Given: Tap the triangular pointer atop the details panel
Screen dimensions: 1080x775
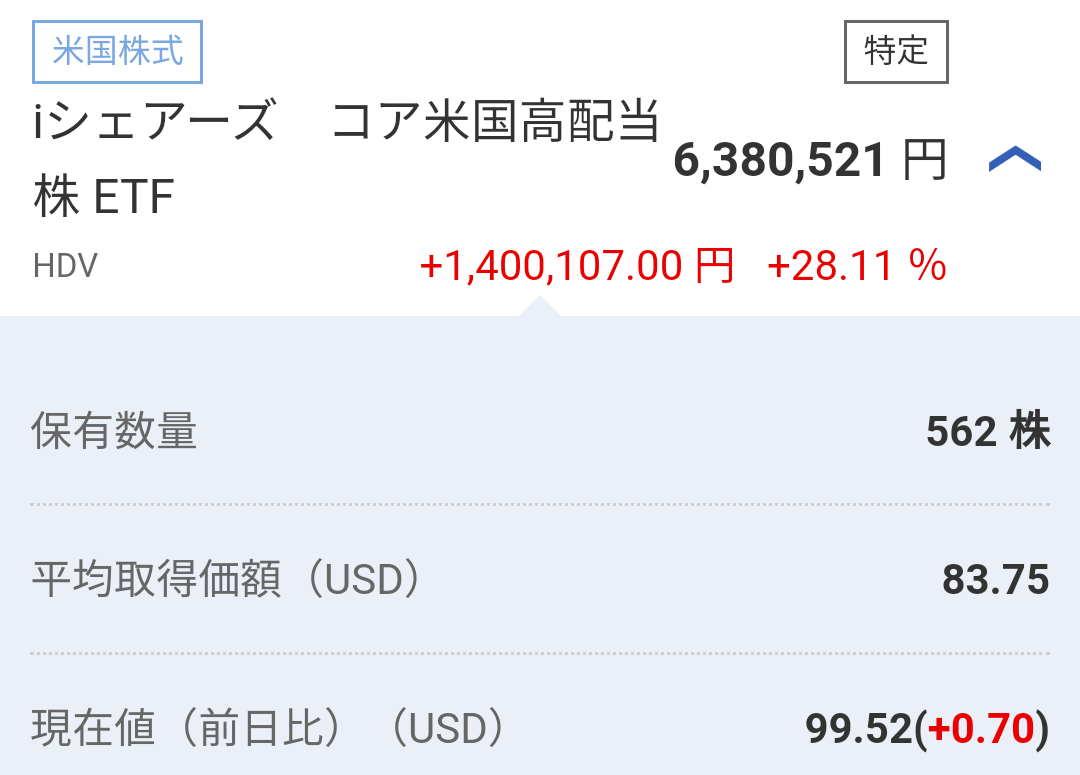Looking at the screenshot, I should point(540,306).
